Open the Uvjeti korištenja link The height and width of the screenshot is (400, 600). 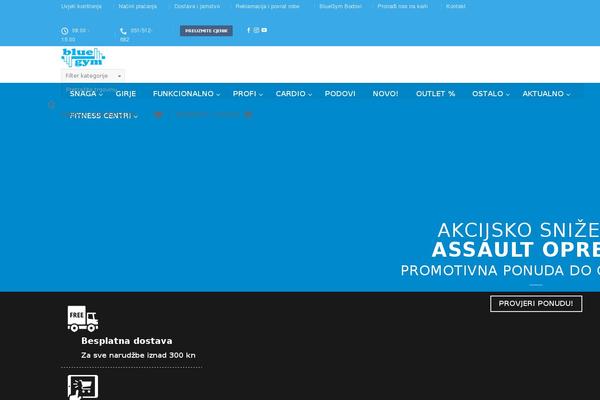(x=82, y=6)
